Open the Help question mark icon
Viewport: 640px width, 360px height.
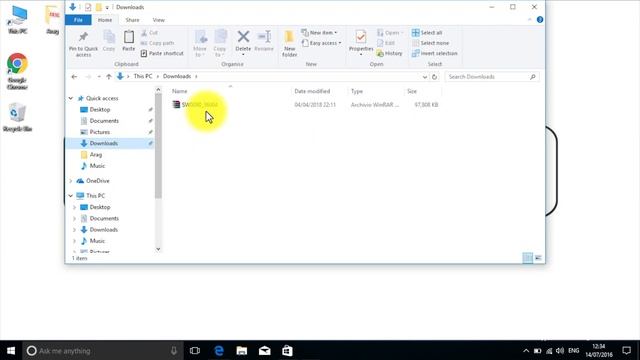coord(540,20)
